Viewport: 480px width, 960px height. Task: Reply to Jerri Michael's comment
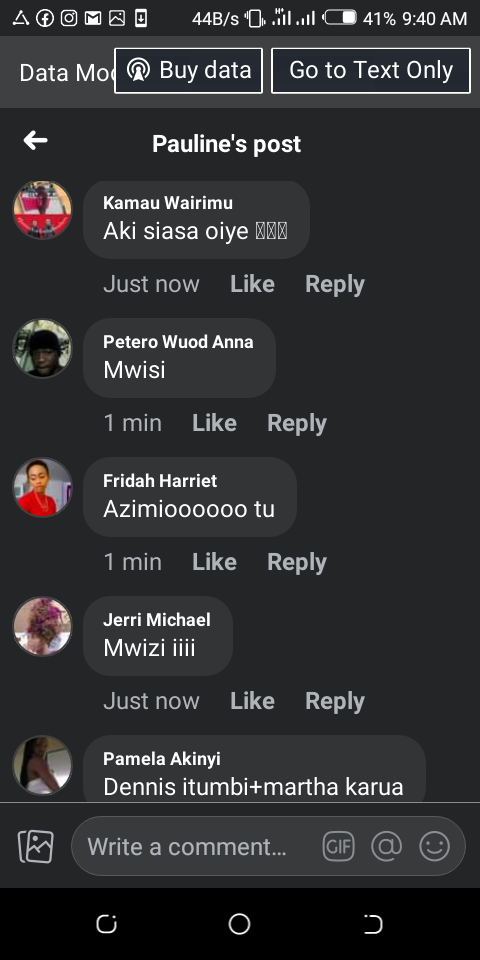pyautogui.click(x=335, y=701)
